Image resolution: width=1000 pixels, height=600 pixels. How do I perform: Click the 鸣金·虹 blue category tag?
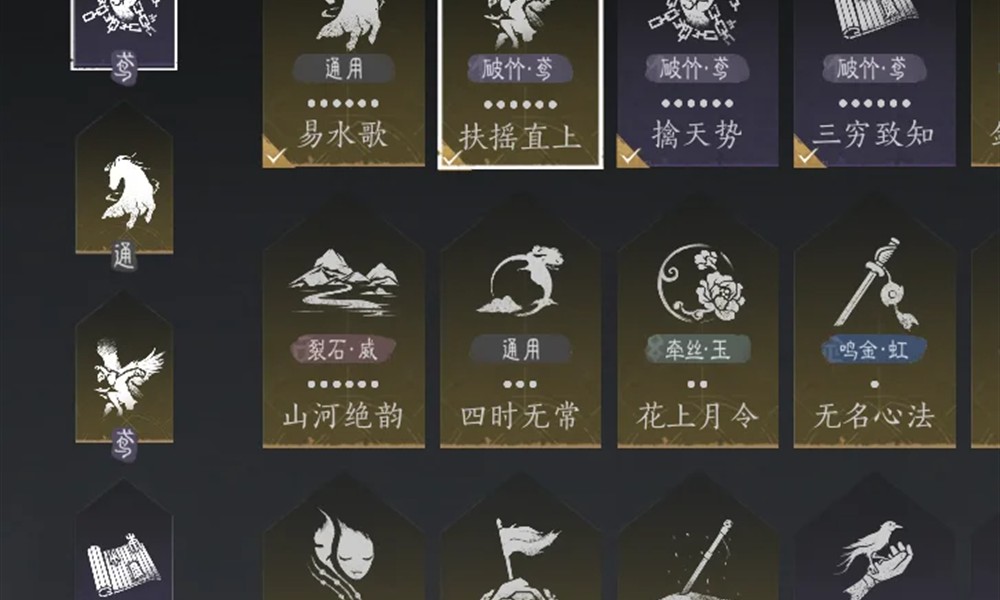[x=874, y=349]
